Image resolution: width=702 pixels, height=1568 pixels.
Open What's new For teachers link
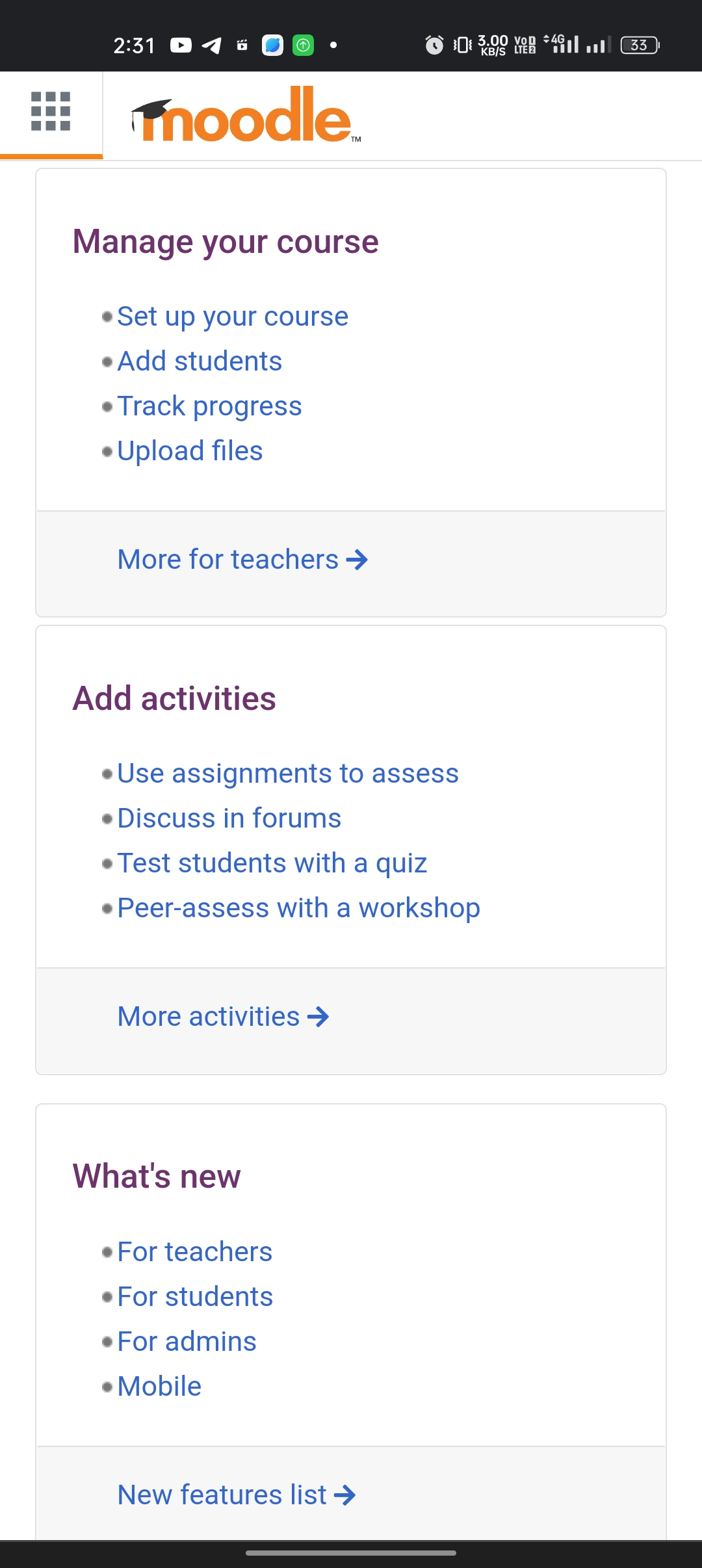[x=194, y=1252]
